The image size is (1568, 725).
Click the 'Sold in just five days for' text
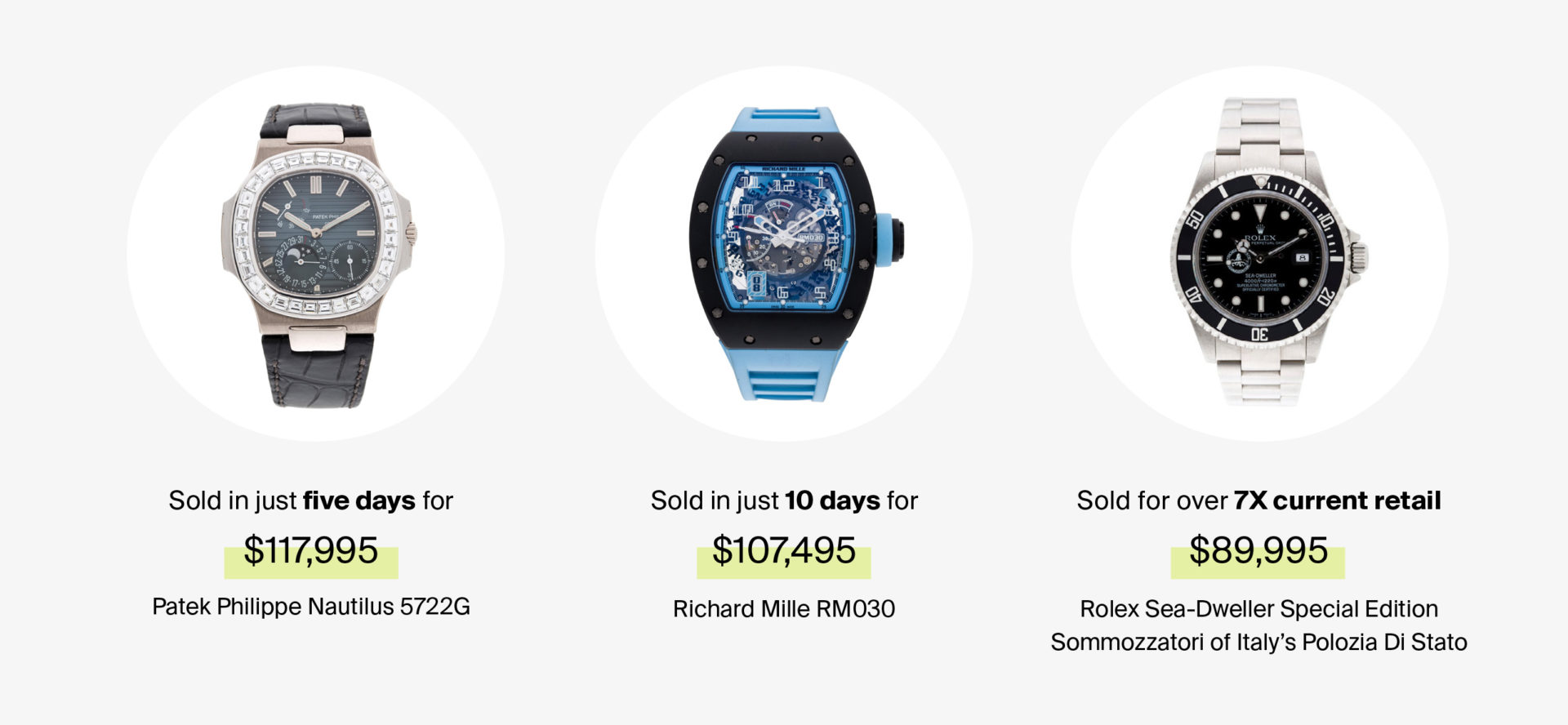point(311,500)
